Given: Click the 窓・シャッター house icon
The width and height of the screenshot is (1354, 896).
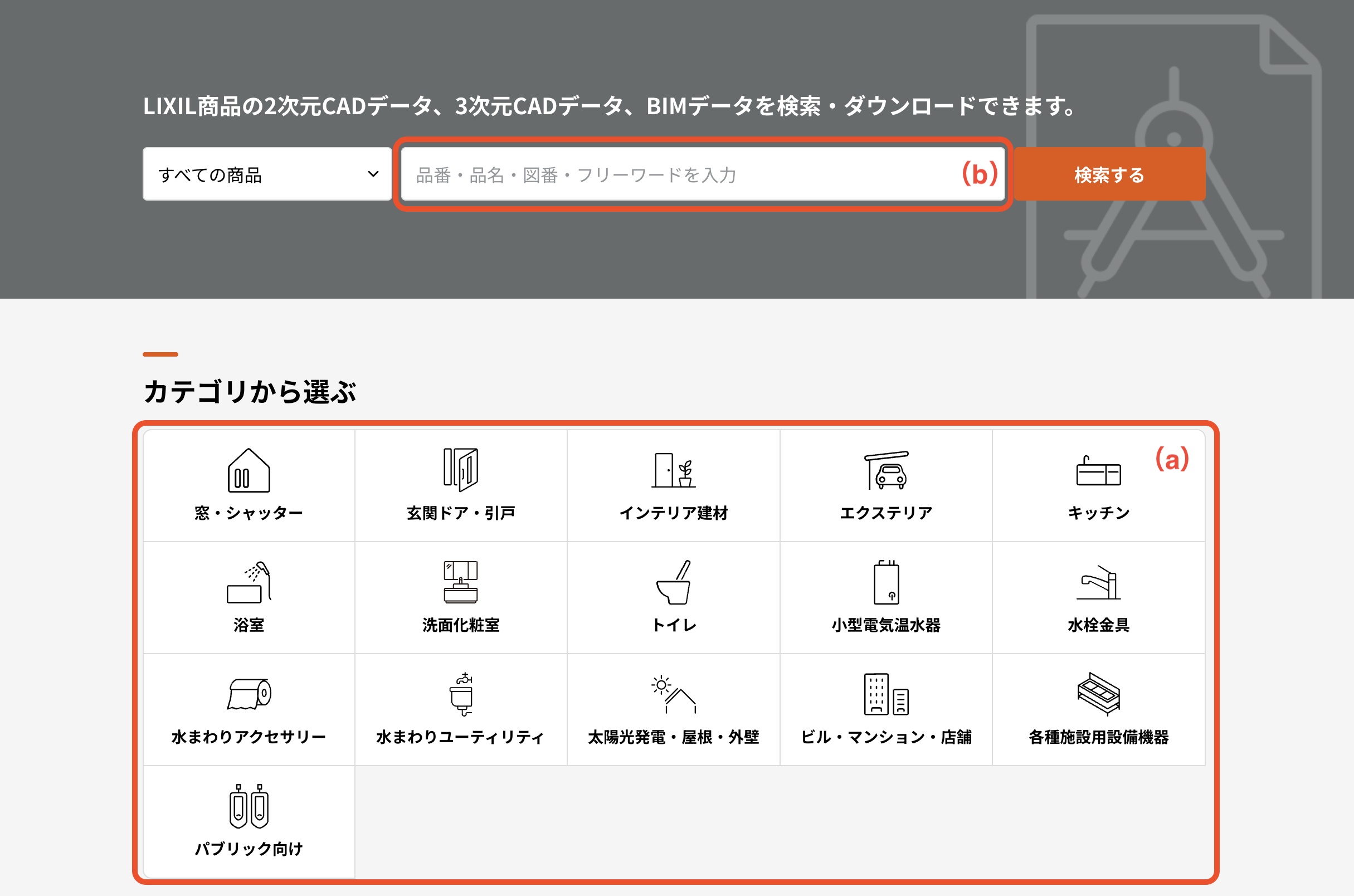Looking at the screenshot, I should [249, 470].
